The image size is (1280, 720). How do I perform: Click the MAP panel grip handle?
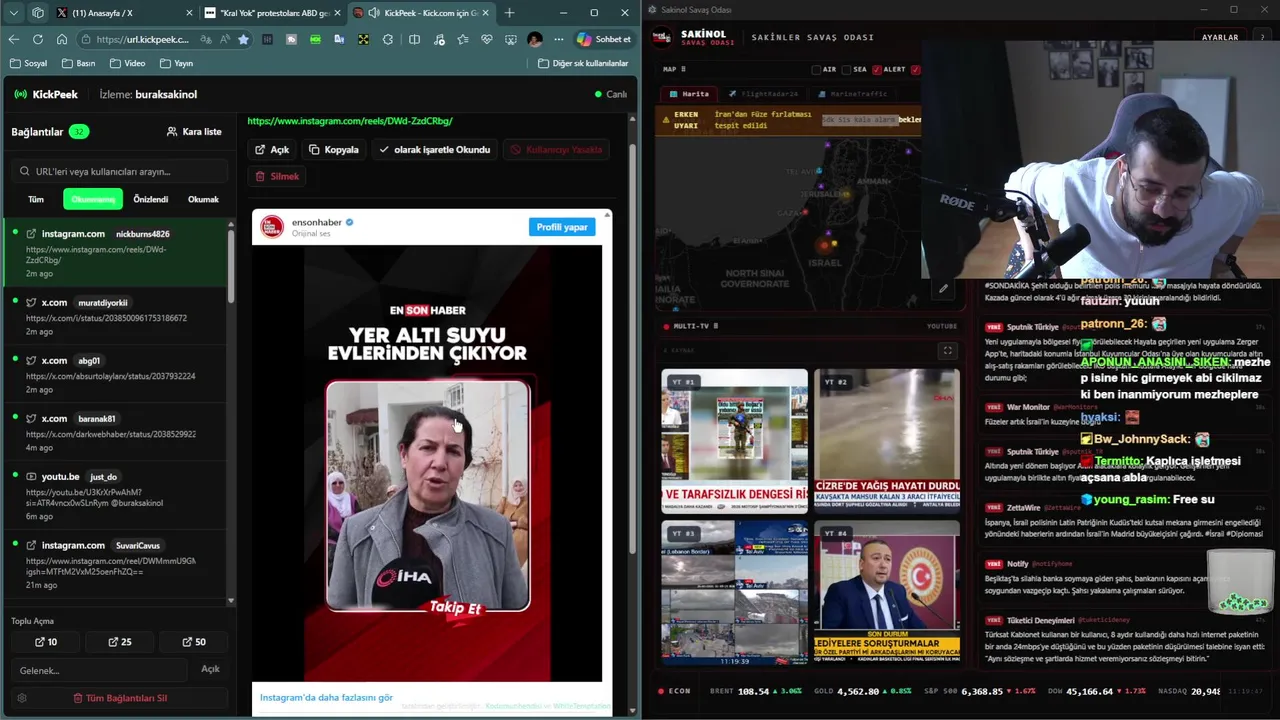point(685,70)
